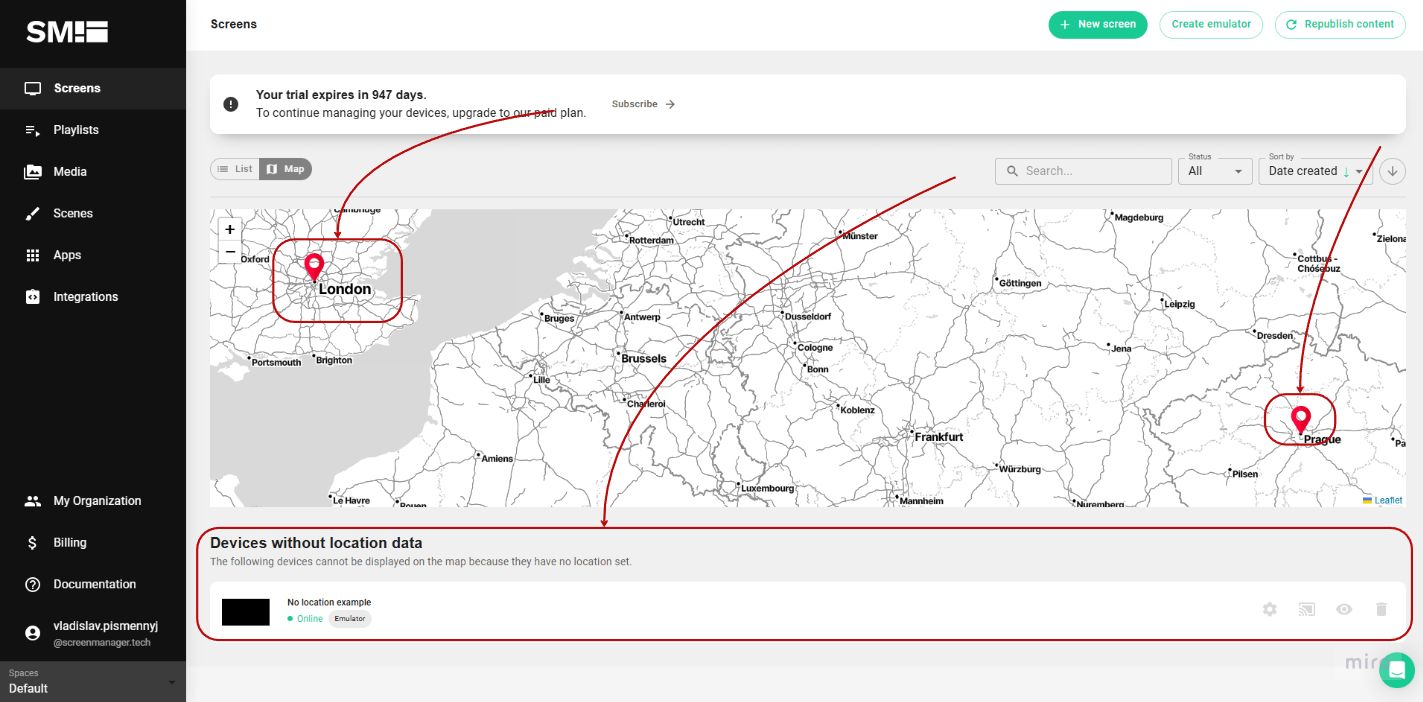Viewport: 1423px width, 702px height.
Task: Preview the No location example screen
Action: click(1344, 609)
